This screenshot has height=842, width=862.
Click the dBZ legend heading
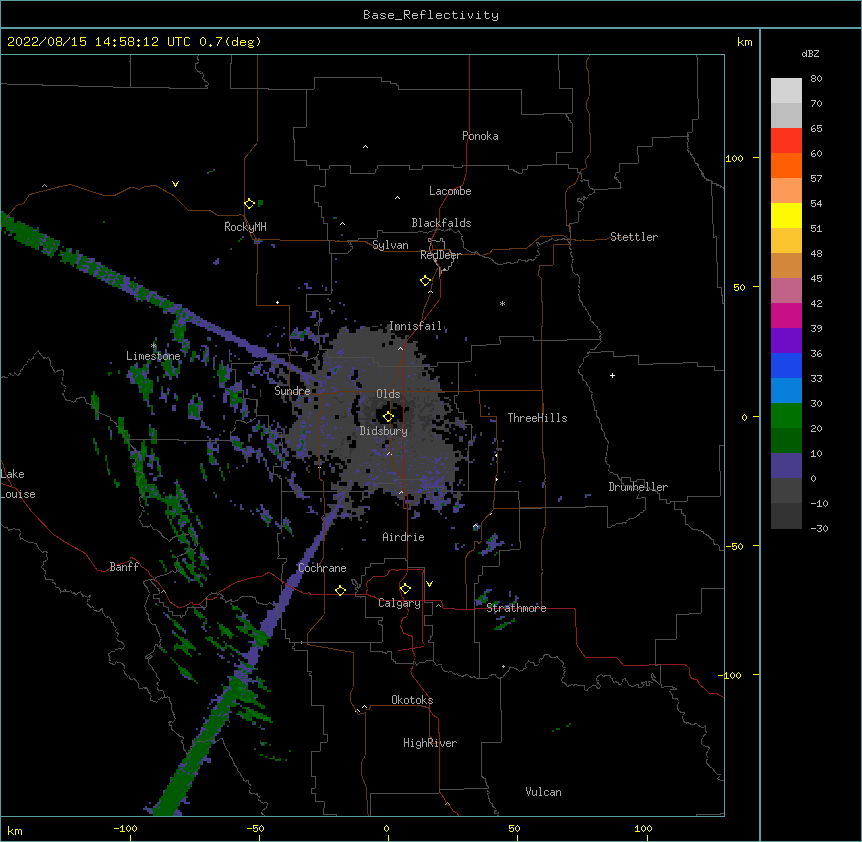tap(810, 54)
